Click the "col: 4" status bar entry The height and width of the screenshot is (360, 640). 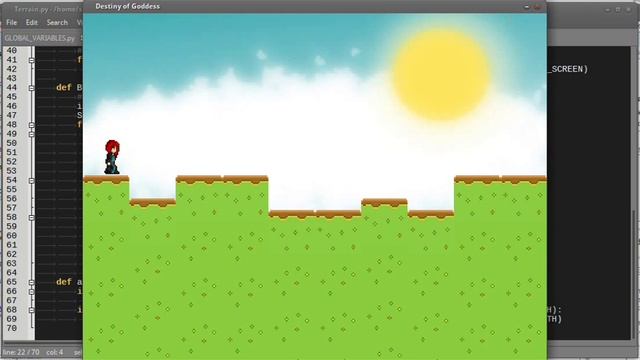click(55, 352)
